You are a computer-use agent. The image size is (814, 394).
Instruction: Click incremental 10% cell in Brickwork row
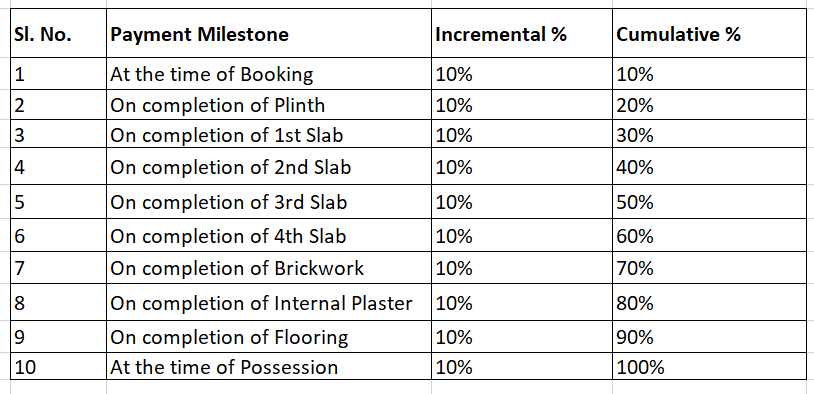522,268
